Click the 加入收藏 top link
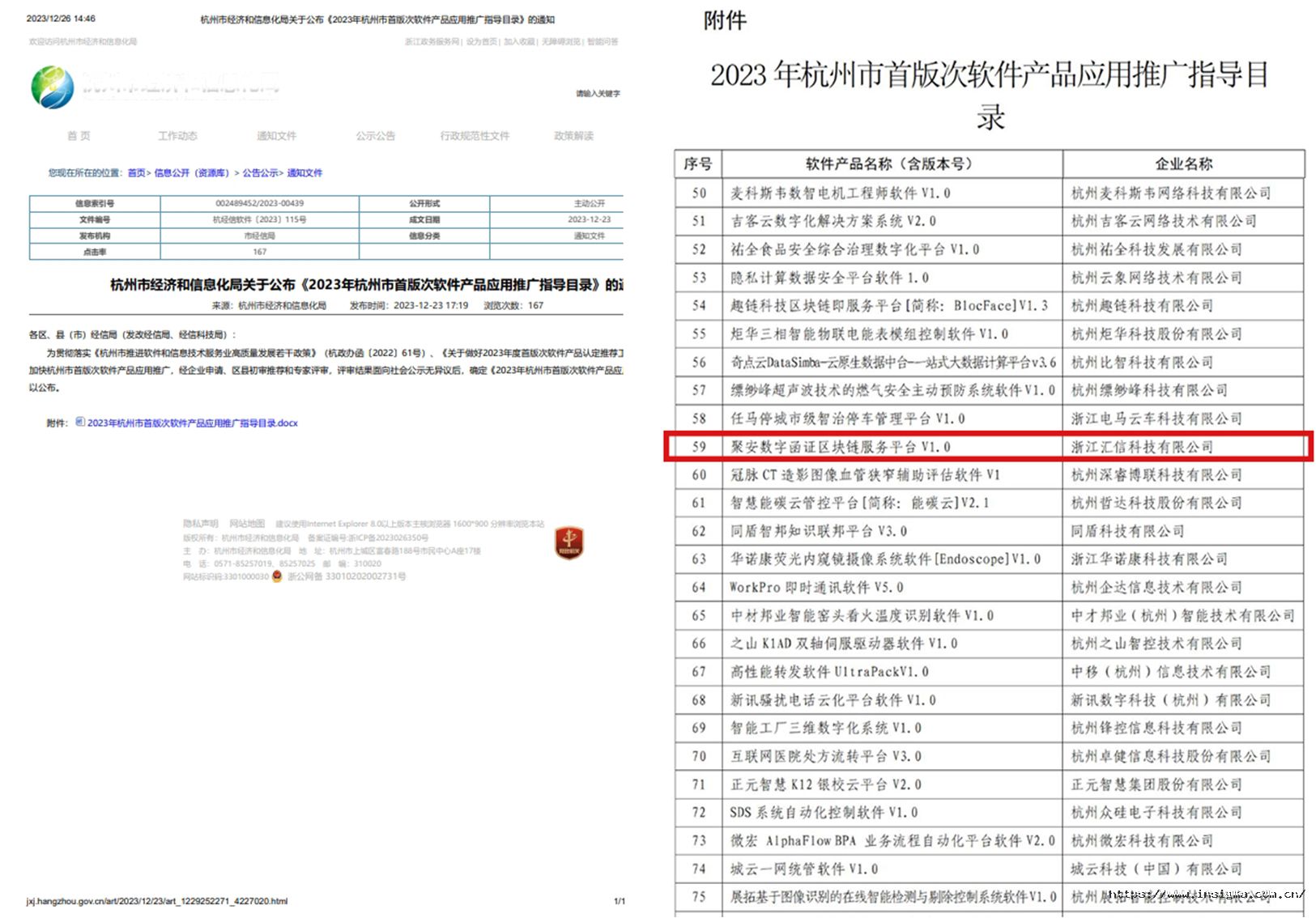 click(x=519, y=41)
